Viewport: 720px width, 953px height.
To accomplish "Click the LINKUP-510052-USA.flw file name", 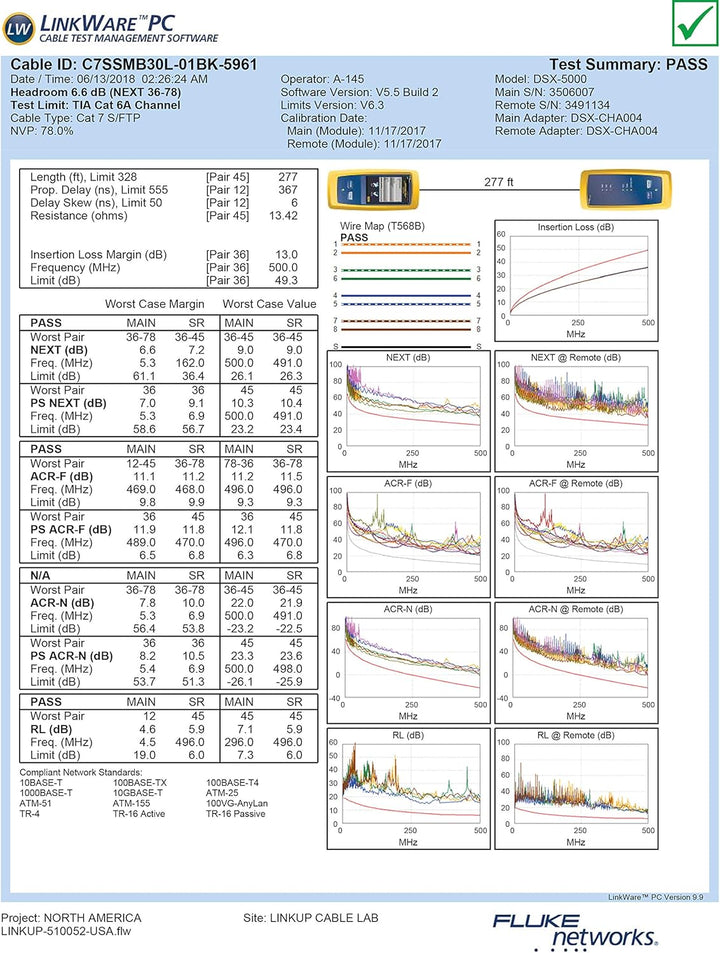I will [66, 931].
